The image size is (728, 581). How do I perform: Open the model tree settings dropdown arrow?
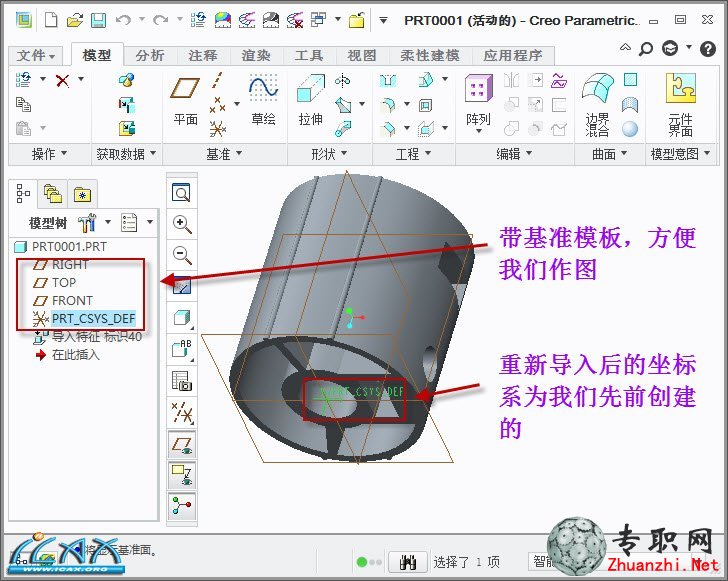point(108,222)
